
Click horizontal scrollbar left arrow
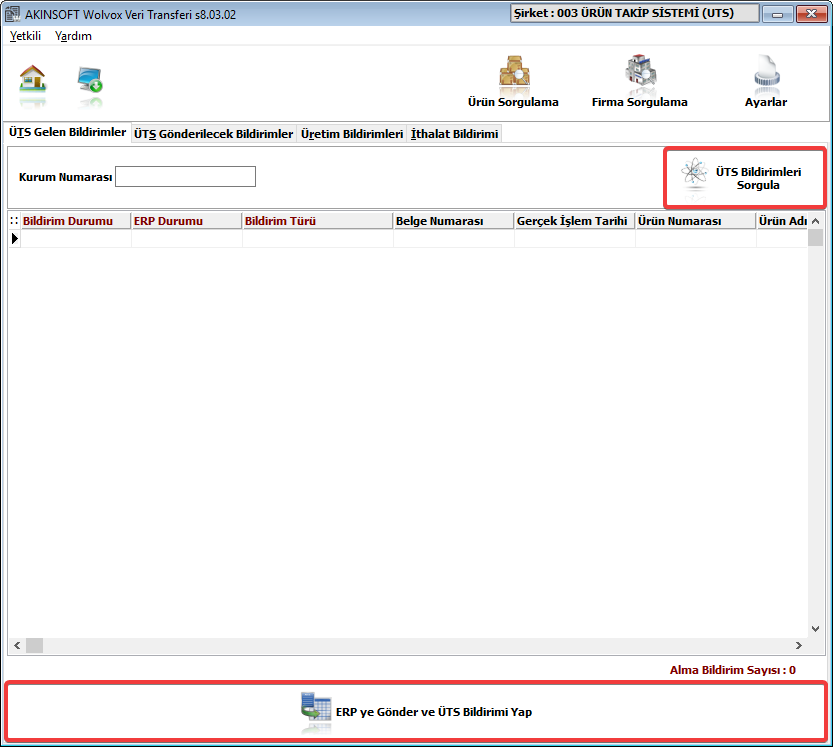coord(17,646)
